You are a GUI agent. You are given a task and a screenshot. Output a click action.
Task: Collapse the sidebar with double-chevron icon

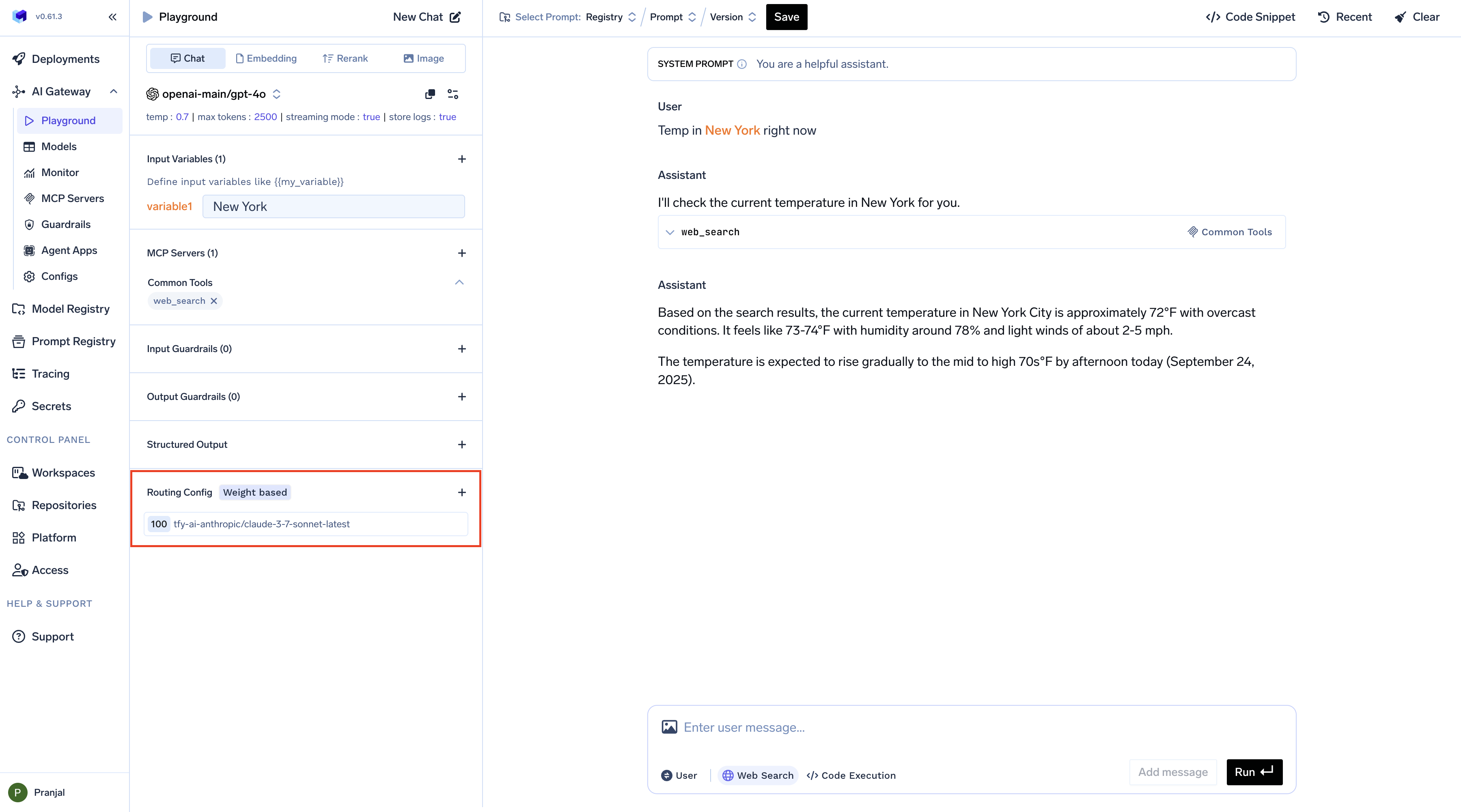[112, 17]
